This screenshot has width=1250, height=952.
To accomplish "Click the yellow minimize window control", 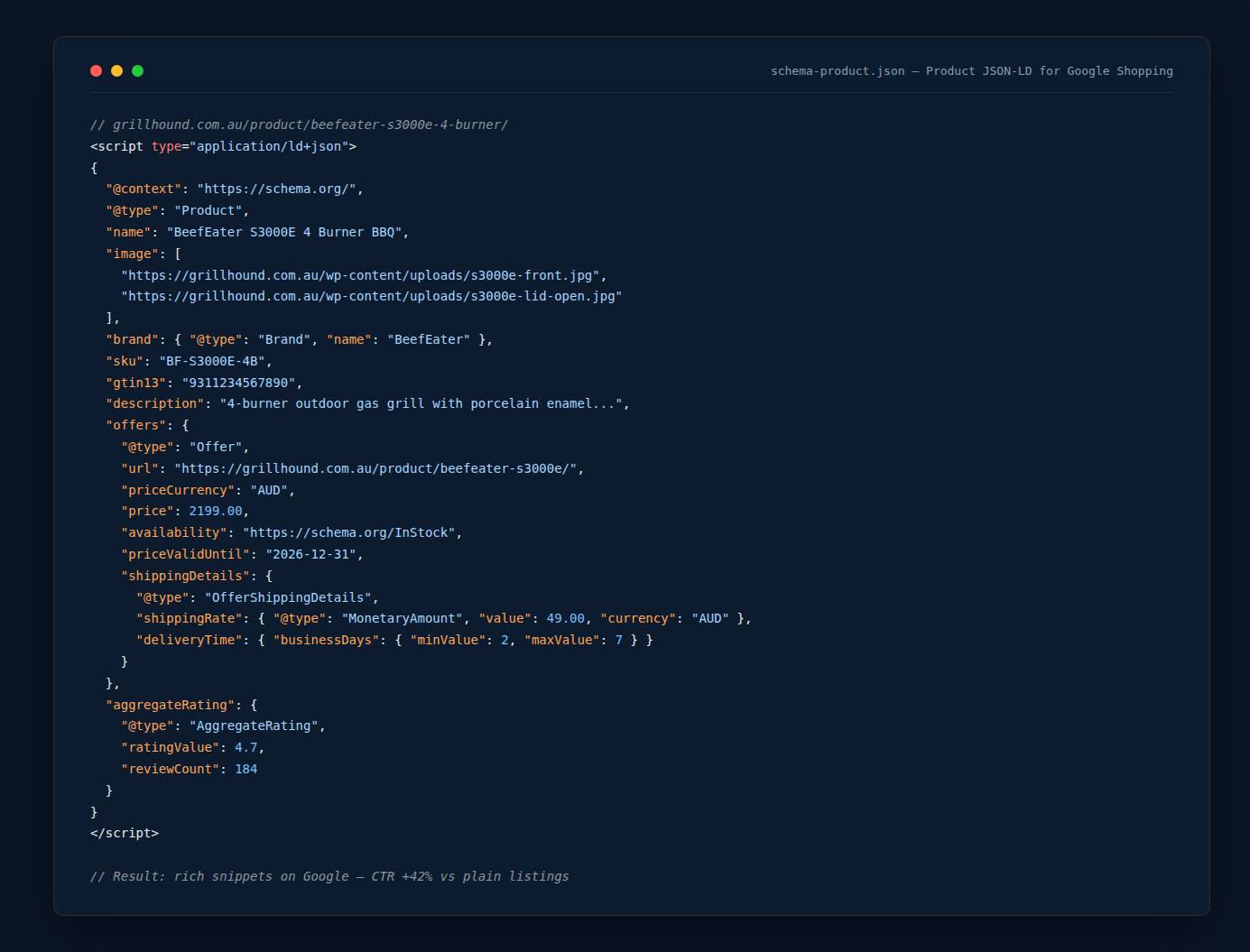I will pyautogui.click(x=116, y=70).
